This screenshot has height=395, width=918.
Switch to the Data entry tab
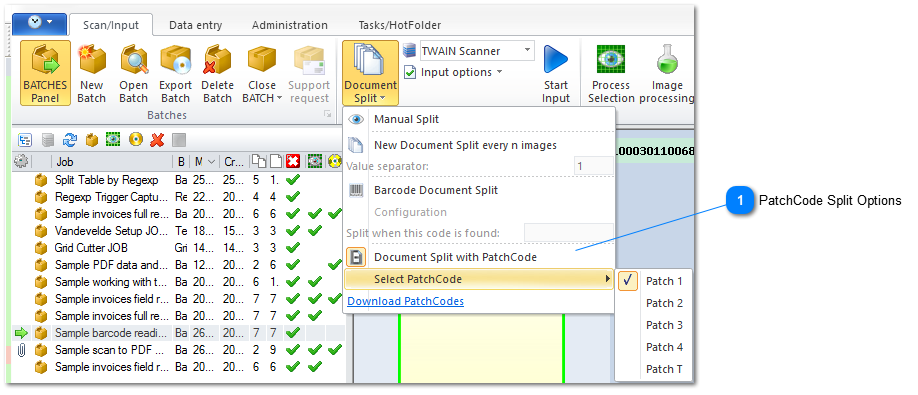click(196, 25)
